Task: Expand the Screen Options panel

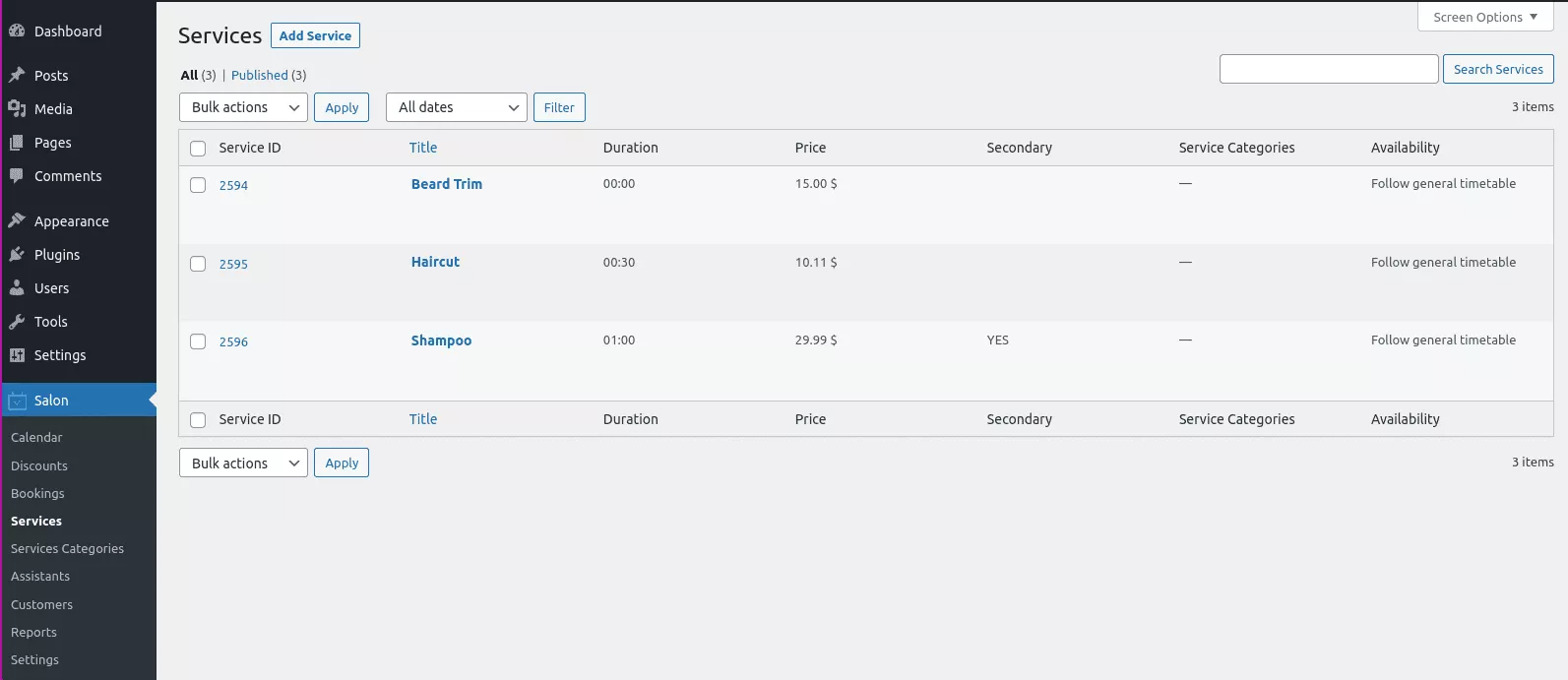Action: pyautogui.click(x=1485, y=17)
